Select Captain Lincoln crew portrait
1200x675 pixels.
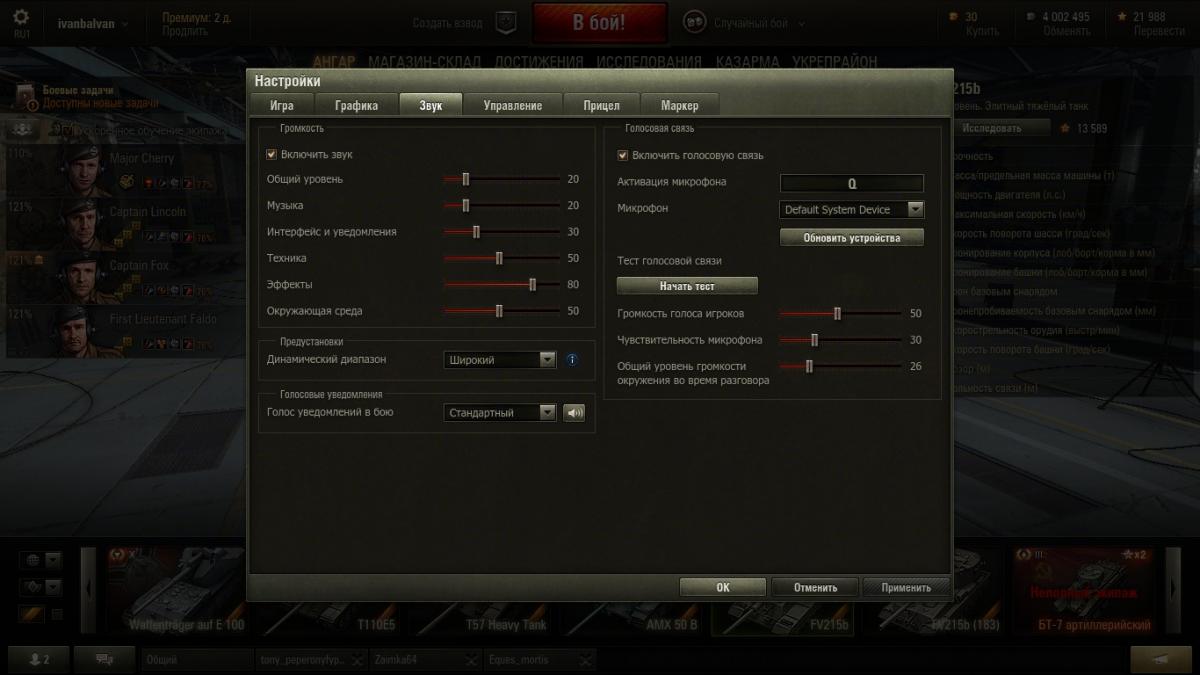83,224
